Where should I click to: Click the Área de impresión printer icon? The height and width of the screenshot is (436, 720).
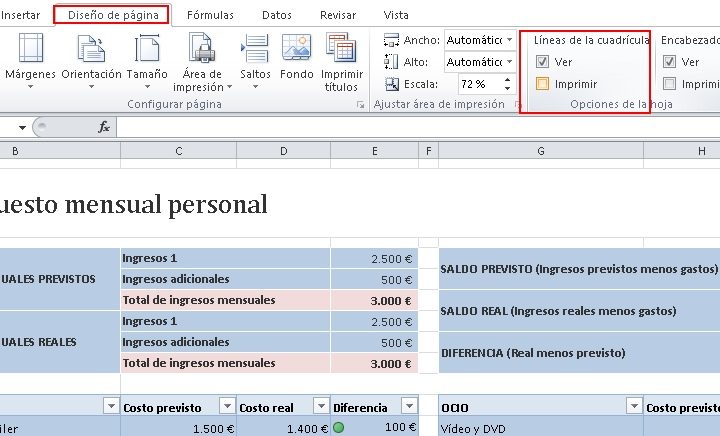click(203, 48)
